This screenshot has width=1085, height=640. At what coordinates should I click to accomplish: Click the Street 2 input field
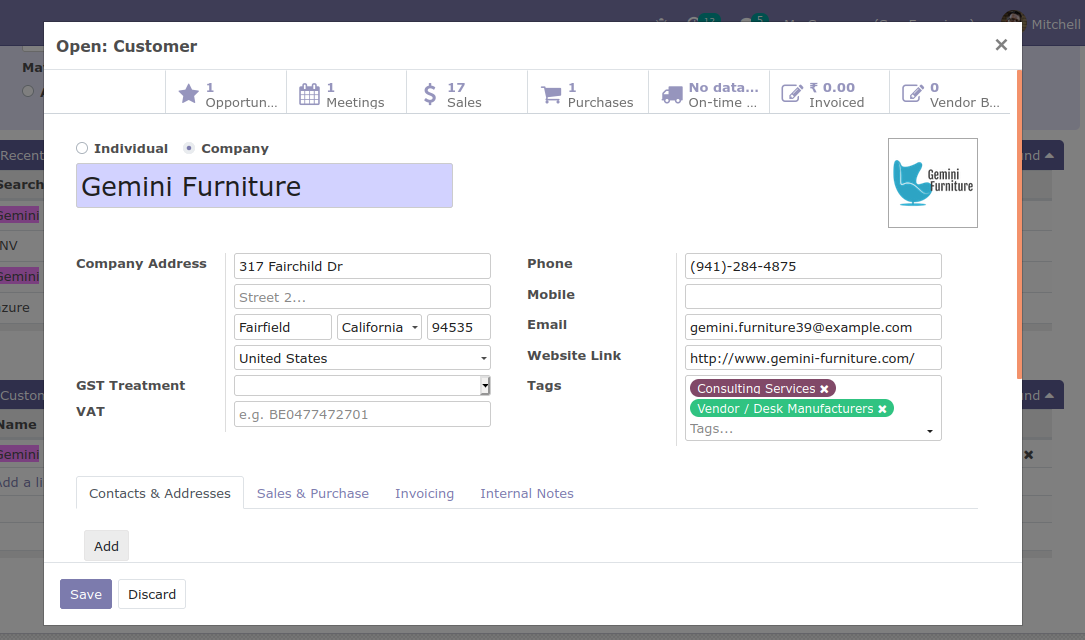pyautogui.click(x=362, y=297)
